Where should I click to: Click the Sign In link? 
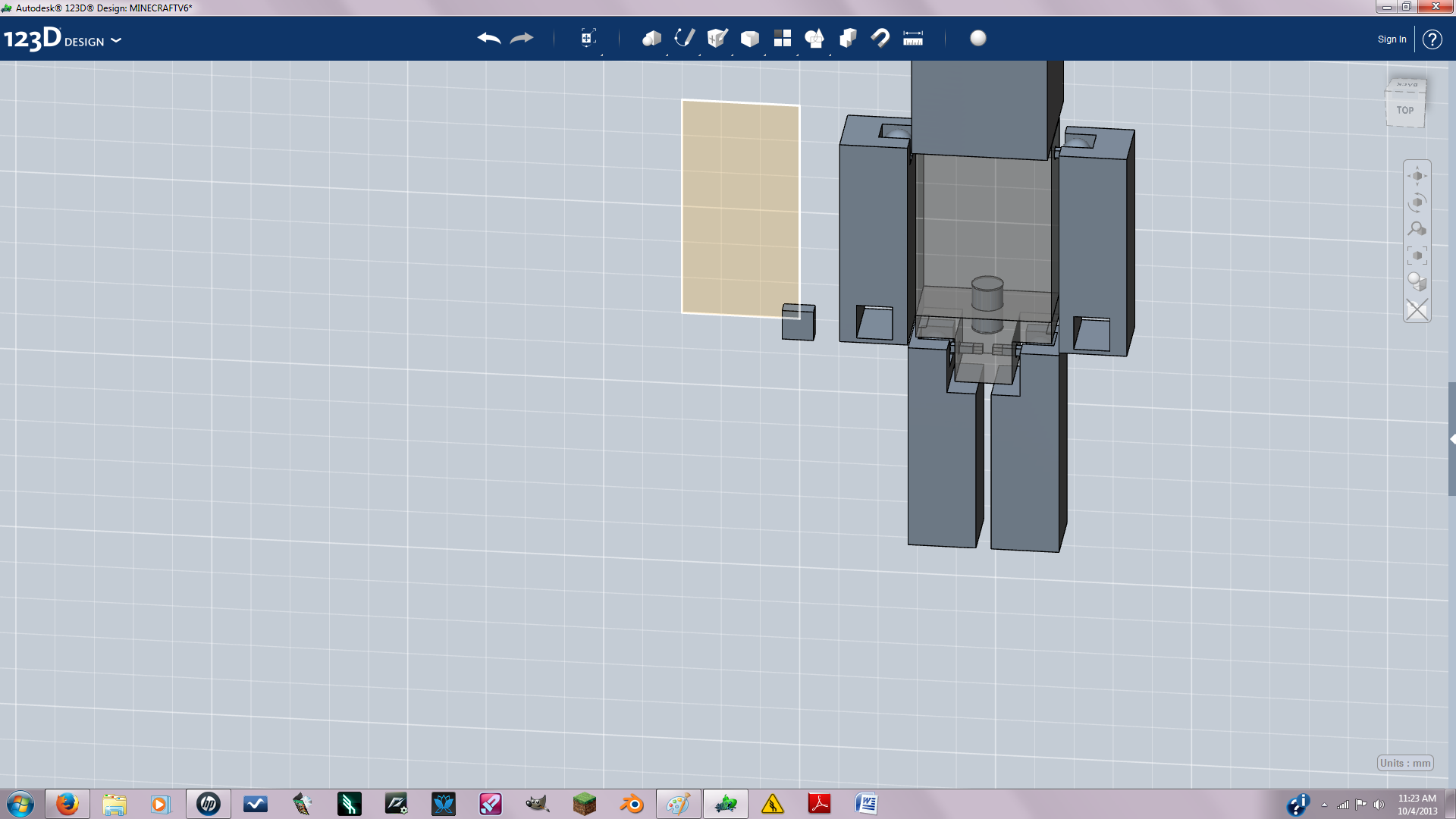(1392, 39)
